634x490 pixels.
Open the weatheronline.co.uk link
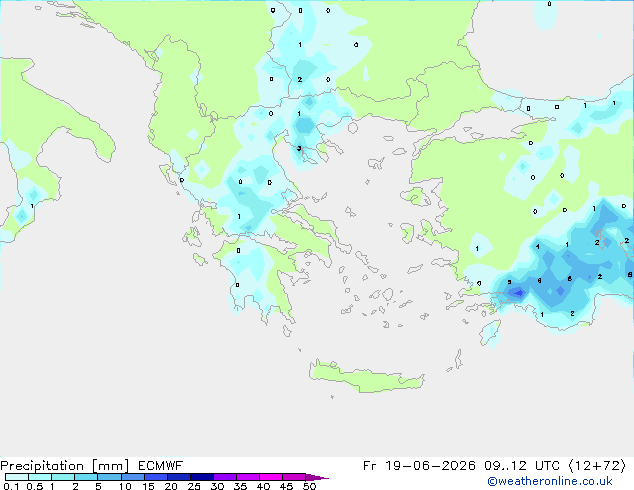click(x=550, y=481)
